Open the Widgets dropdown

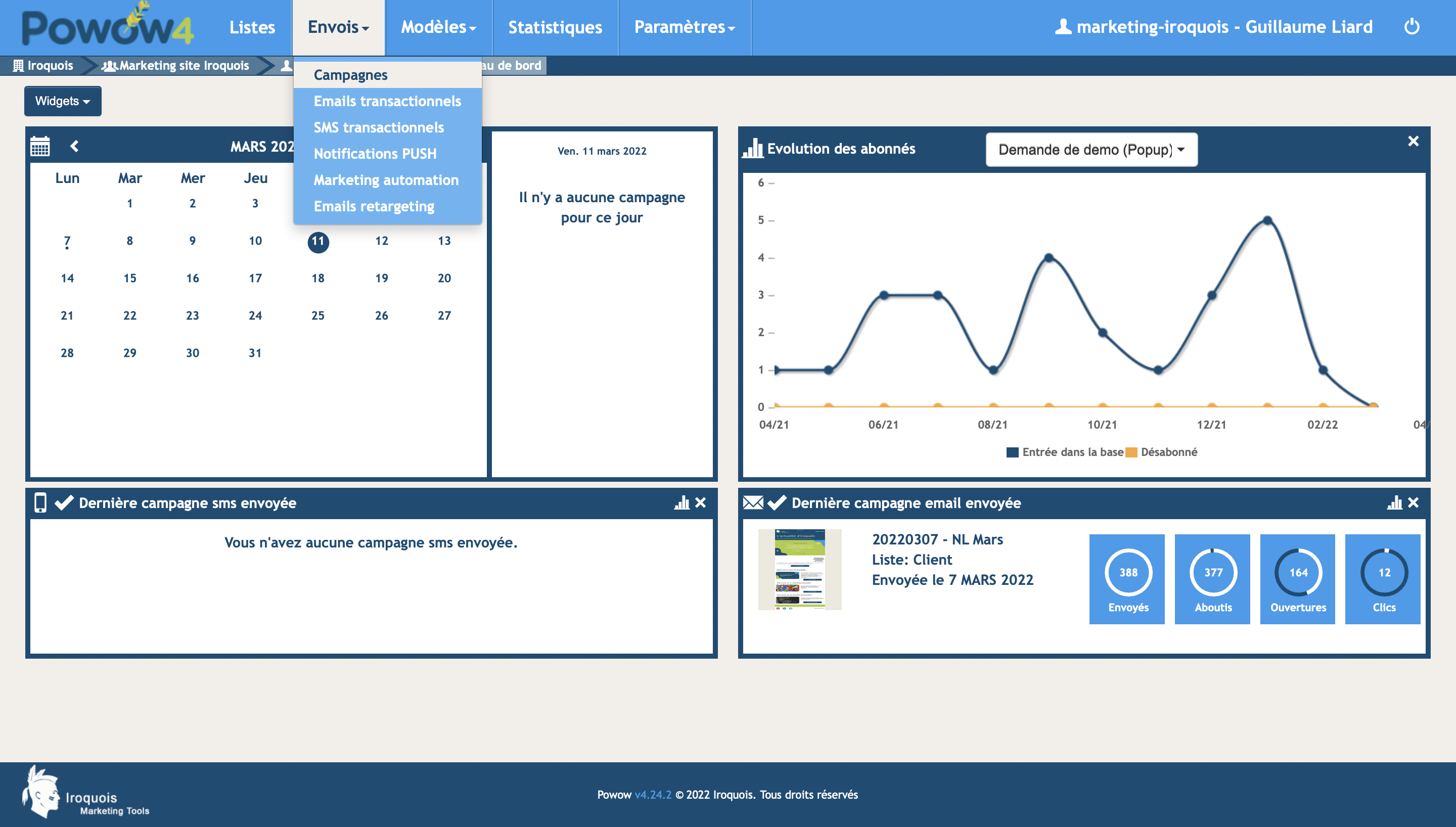[63, 101]
